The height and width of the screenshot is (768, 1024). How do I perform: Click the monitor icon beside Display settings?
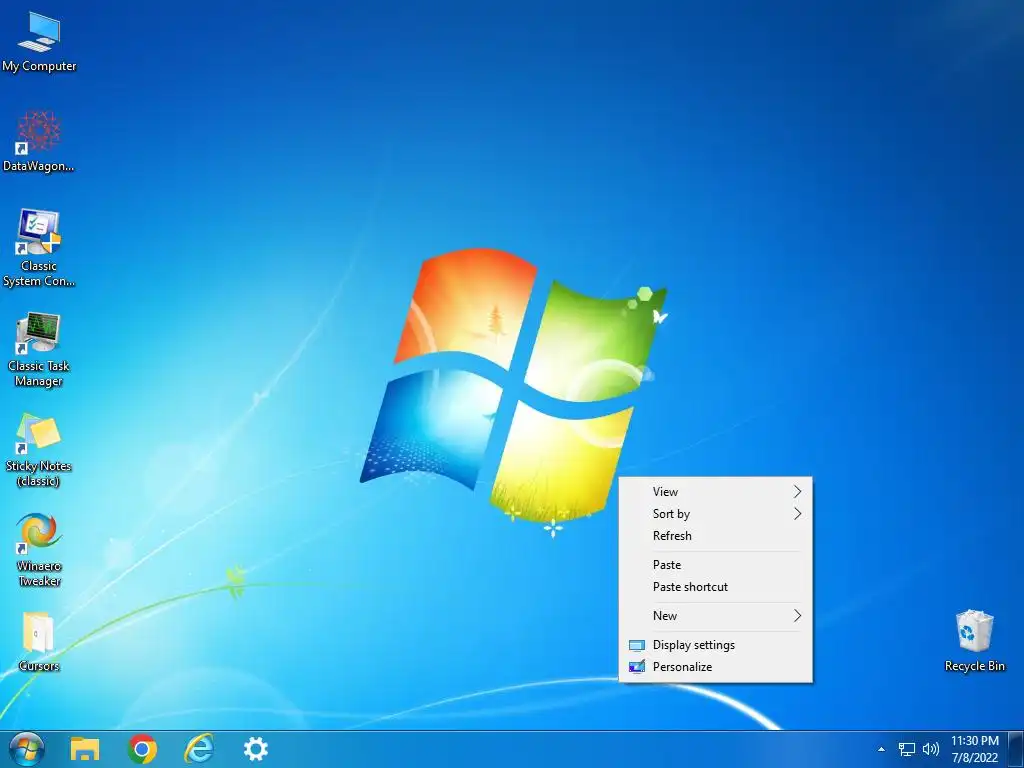(637, 646)
